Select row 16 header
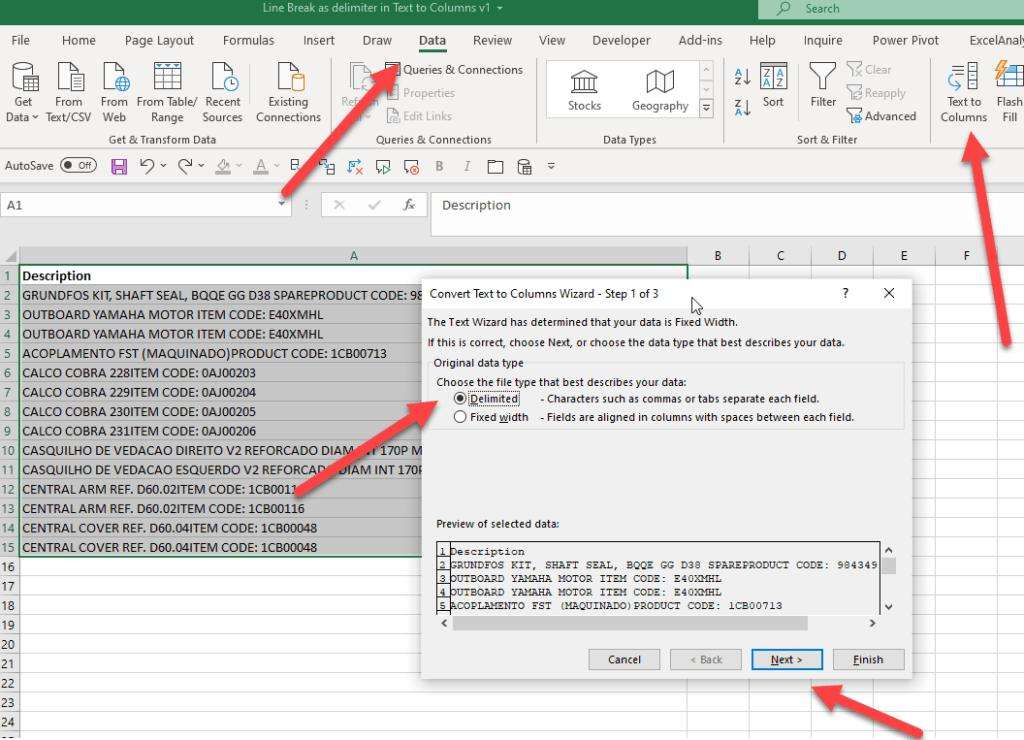This screenshot has width=1024, height=740. coord(8,566)
